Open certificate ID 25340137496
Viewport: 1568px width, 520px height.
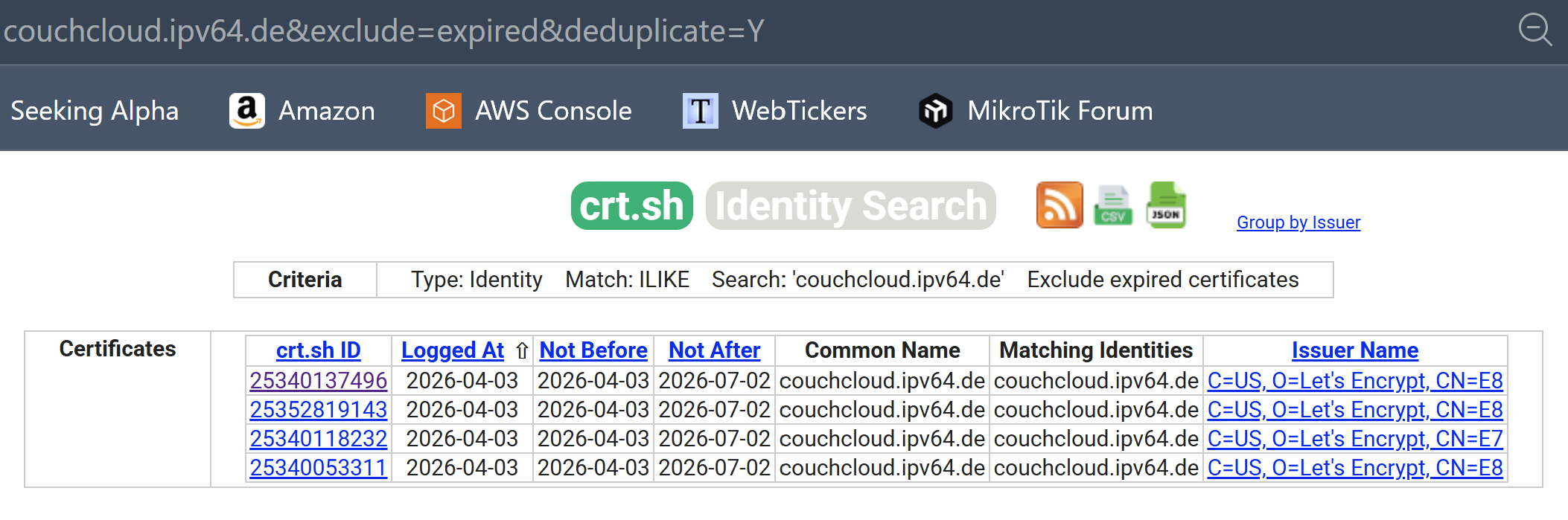click(319, 381)
